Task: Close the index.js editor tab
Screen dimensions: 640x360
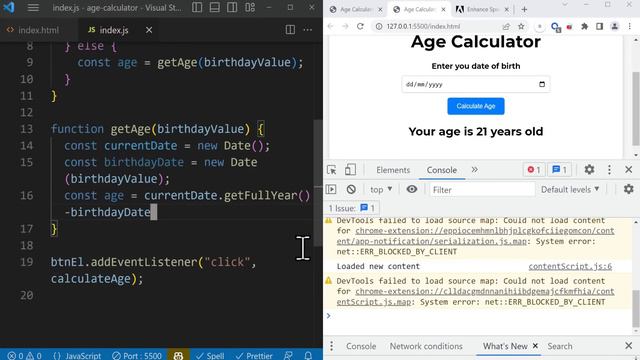Action: click(x=149, y=30)
